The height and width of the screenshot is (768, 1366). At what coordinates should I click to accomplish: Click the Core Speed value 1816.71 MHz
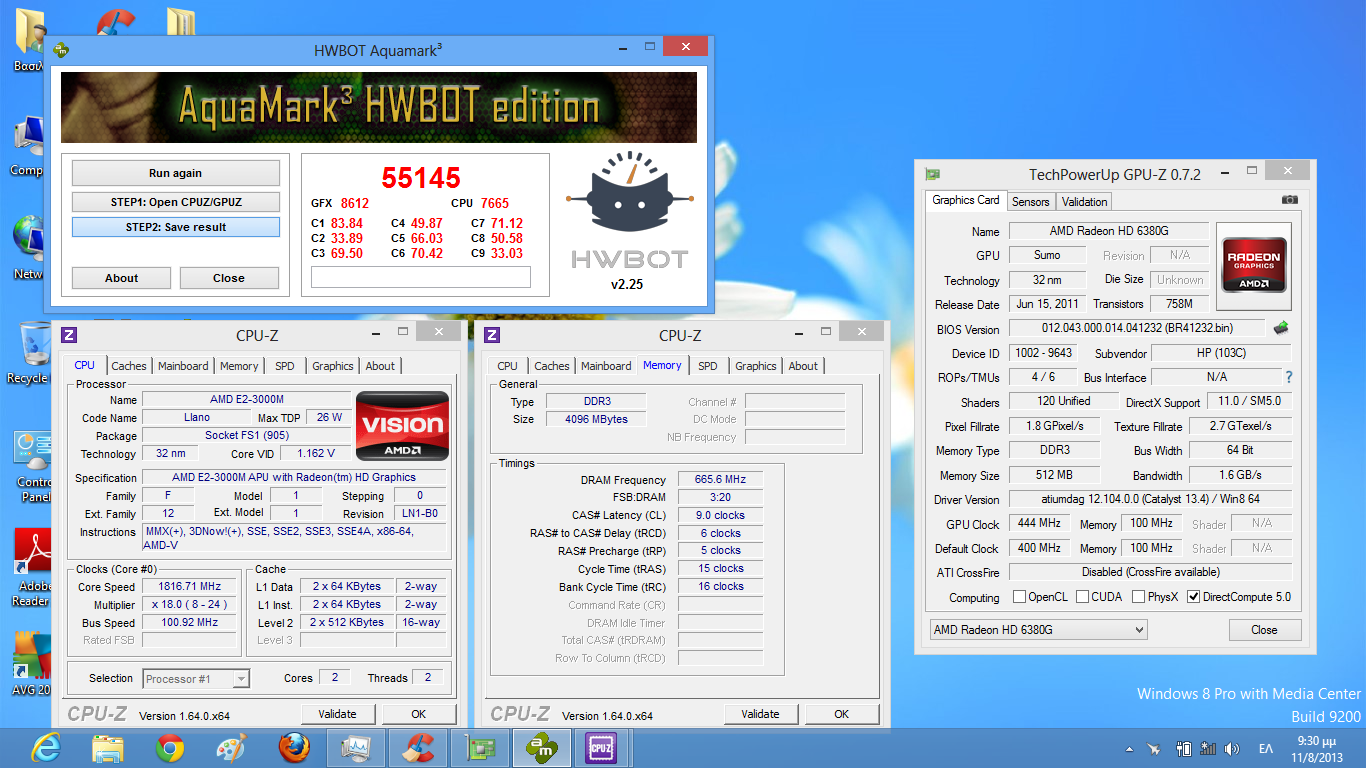point(190,587)
